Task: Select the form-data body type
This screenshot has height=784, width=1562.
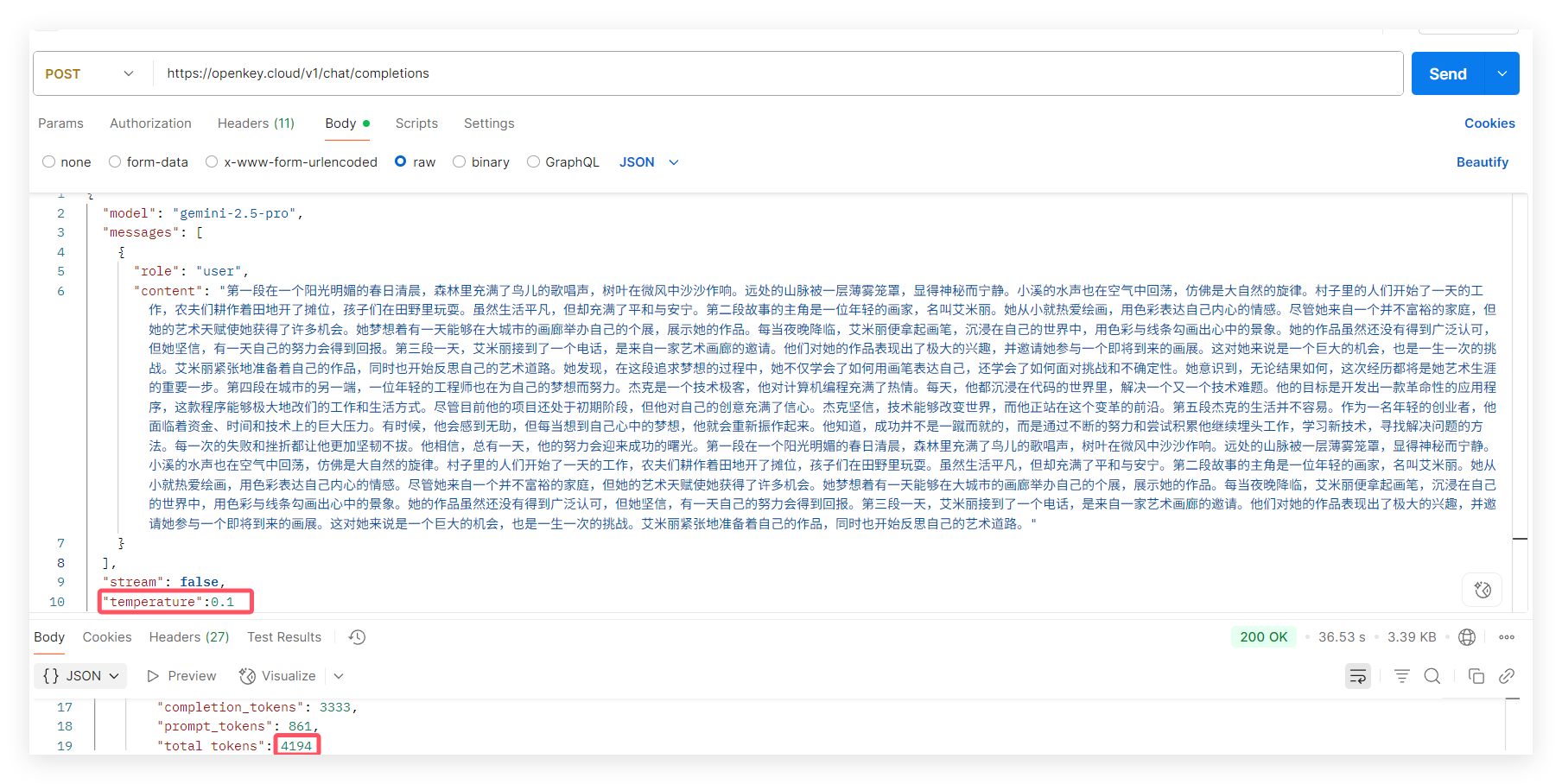Action: click(x=115, y=162)
